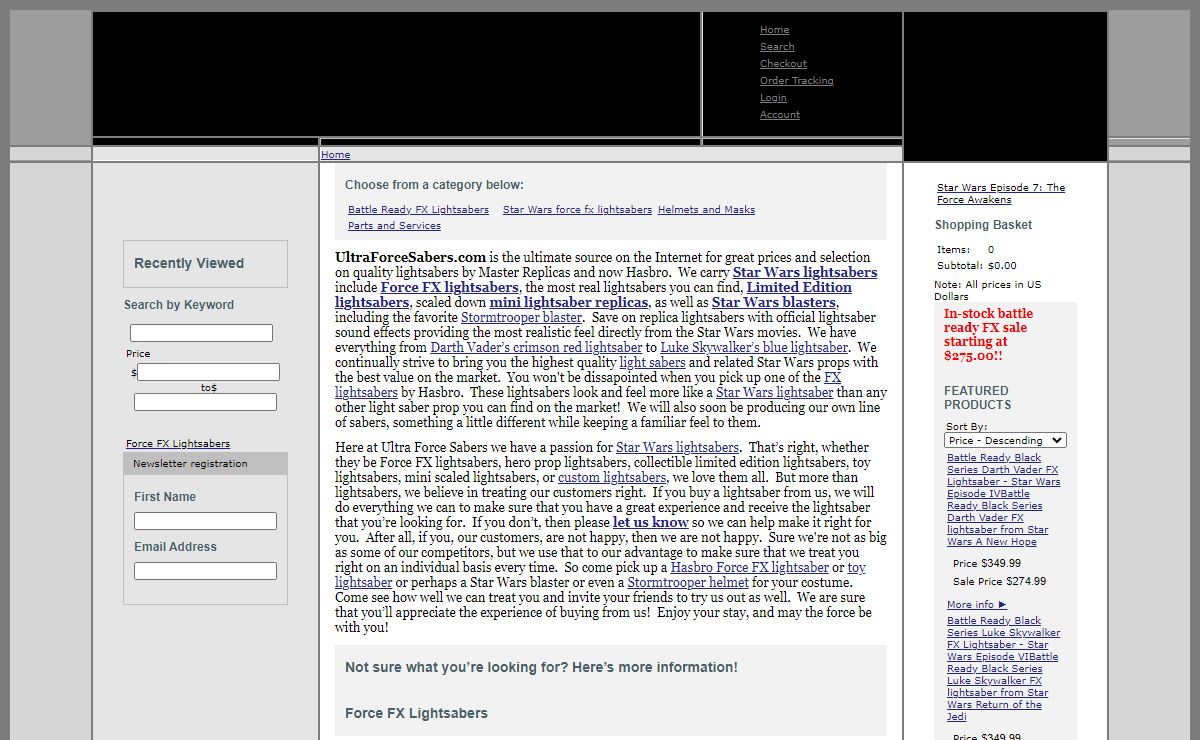Screen dimensions: 1200x740
Task: Click the First Name newsletter field
Action: (x=205, y=521)
